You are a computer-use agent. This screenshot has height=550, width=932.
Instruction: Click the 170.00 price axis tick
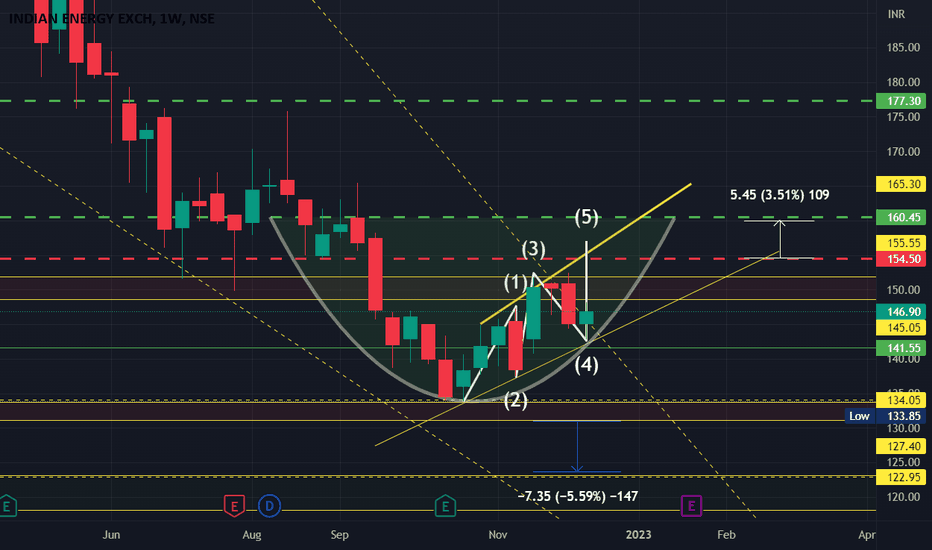point(903,152)
